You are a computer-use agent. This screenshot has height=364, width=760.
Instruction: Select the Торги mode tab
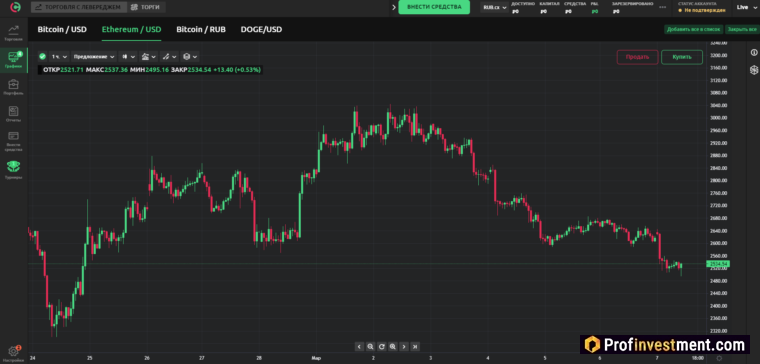click(146, 7)
